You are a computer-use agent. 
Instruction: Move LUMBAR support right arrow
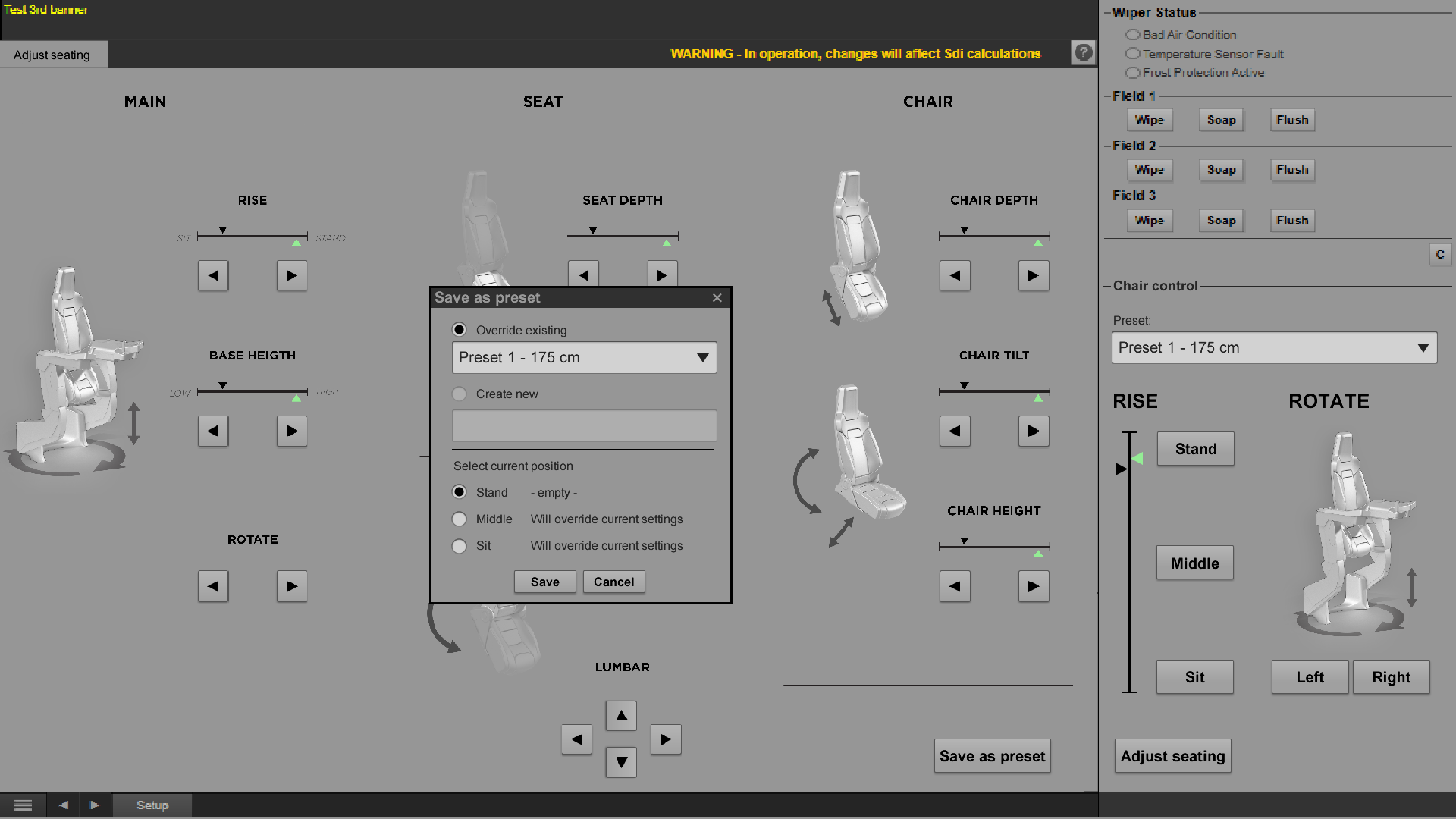(666, 739)
